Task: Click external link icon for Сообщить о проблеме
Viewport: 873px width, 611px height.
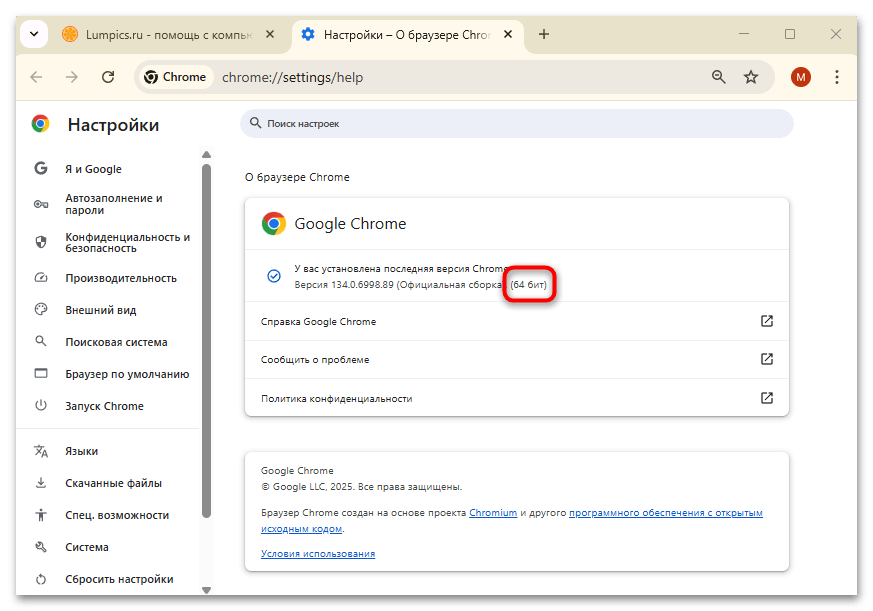Action: pyautogui.click(x=767, y=359)
